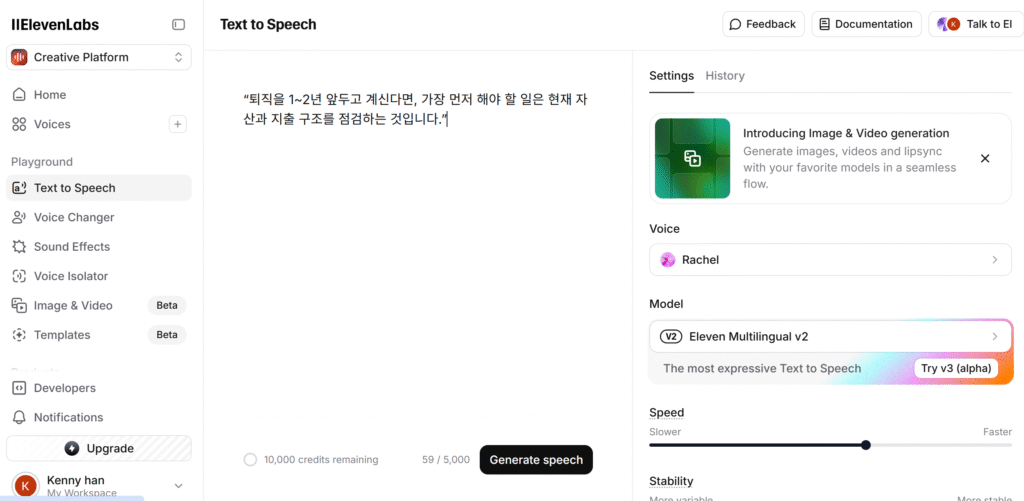
Task: Click into the Korean text input area
Action: coord(420,250)
